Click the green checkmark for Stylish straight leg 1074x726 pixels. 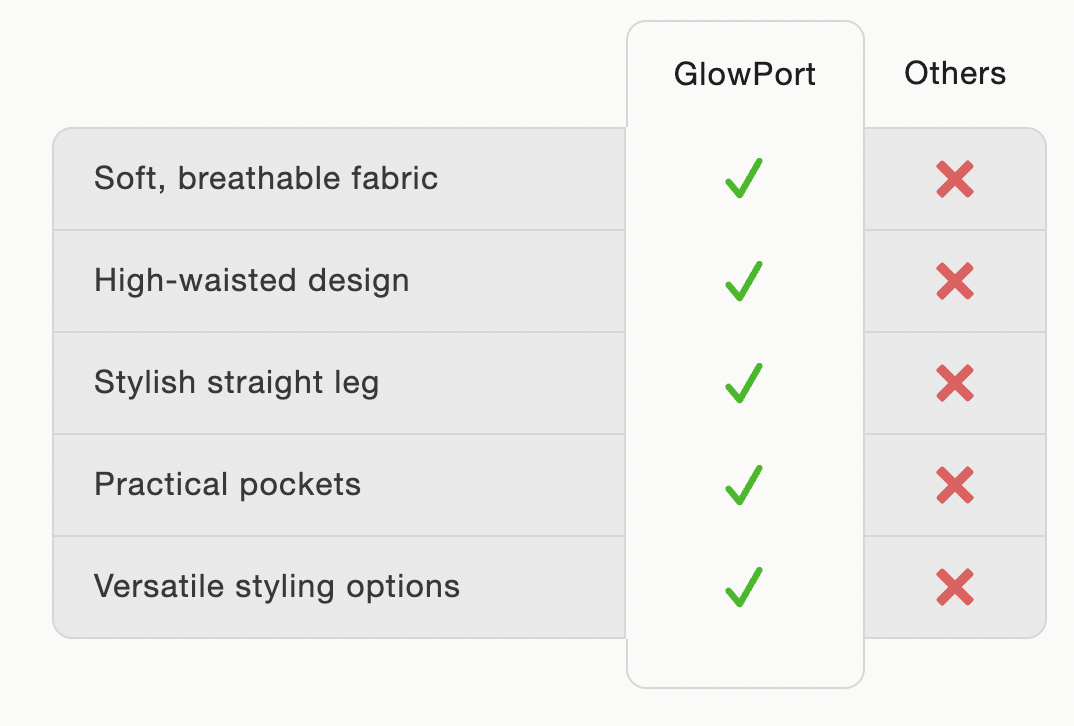[x=744, y=383]
